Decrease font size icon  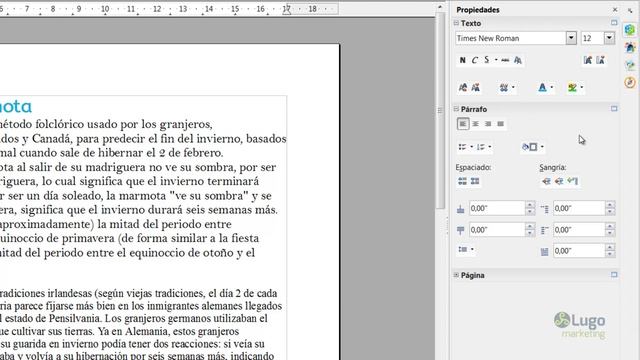tap(600, 60)
